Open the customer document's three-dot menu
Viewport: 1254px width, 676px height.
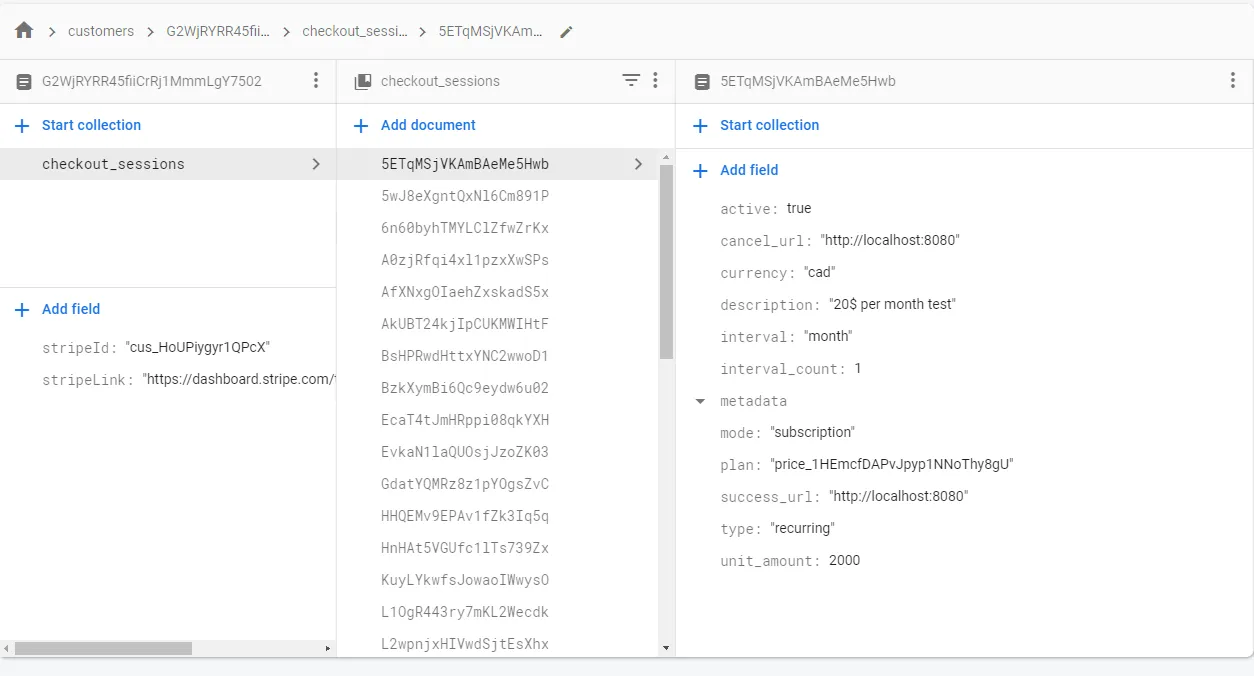(316, 81)
